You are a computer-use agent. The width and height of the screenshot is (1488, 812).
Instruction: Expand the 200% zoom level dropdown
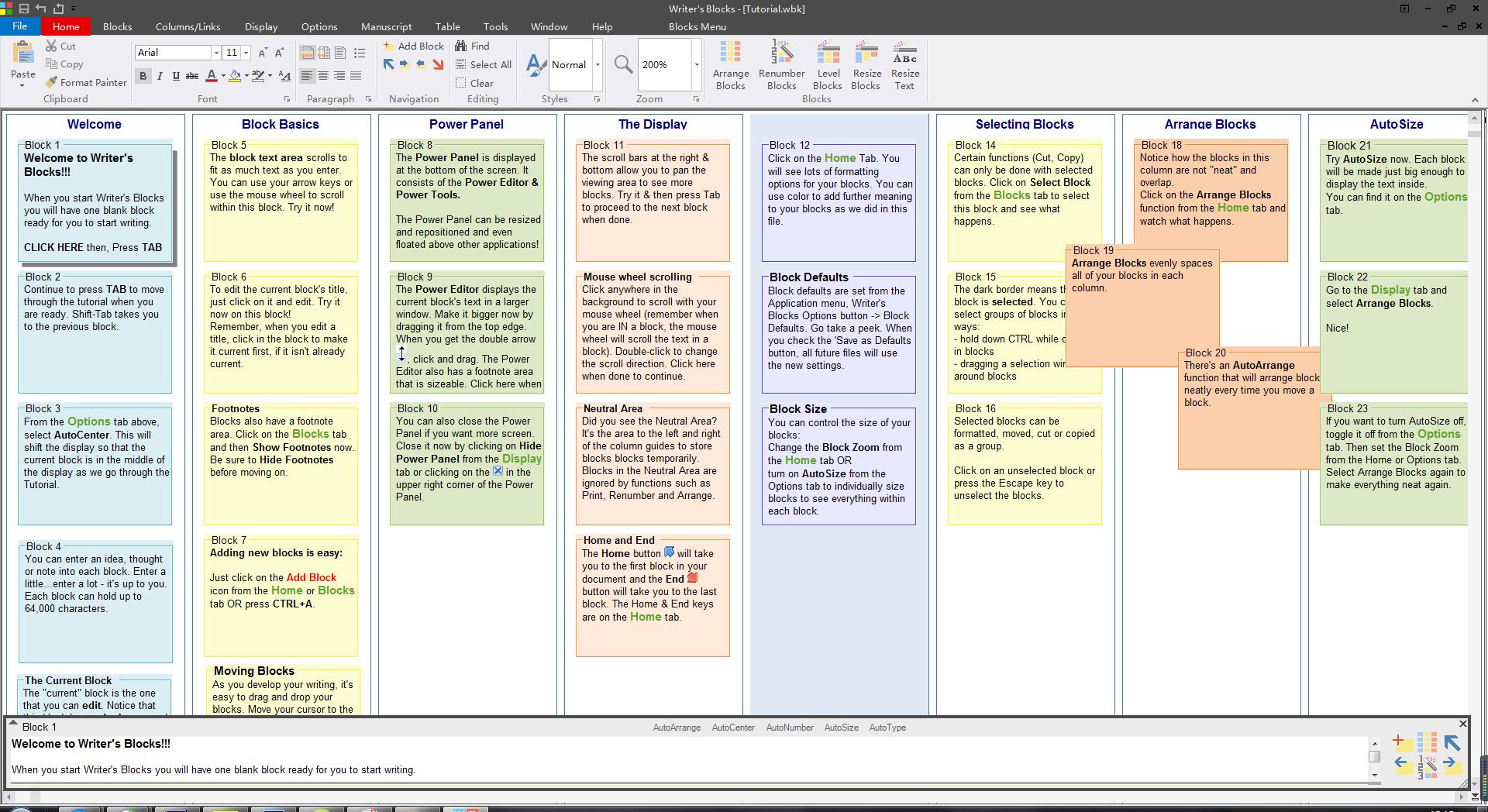click(x=697, y=65)
